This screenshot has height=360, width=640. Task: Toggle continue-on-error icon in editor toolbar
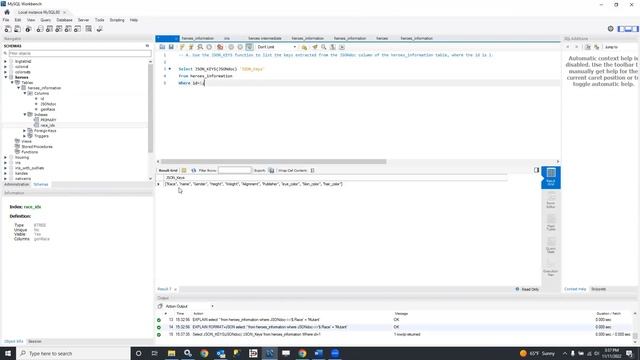(220, 47)
